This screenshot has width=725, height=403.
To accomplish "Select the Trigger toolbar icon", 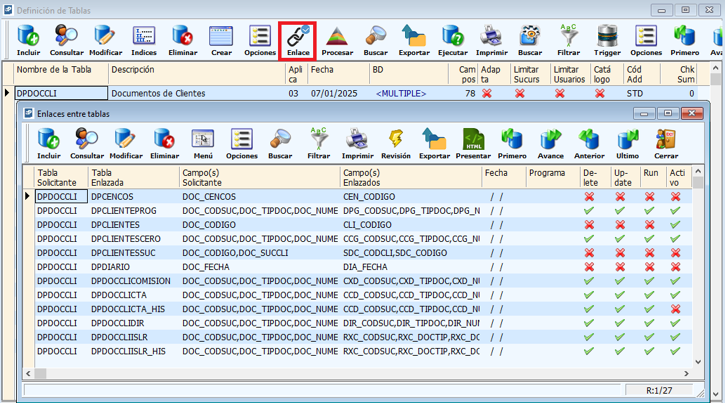I will coord(607,39).
